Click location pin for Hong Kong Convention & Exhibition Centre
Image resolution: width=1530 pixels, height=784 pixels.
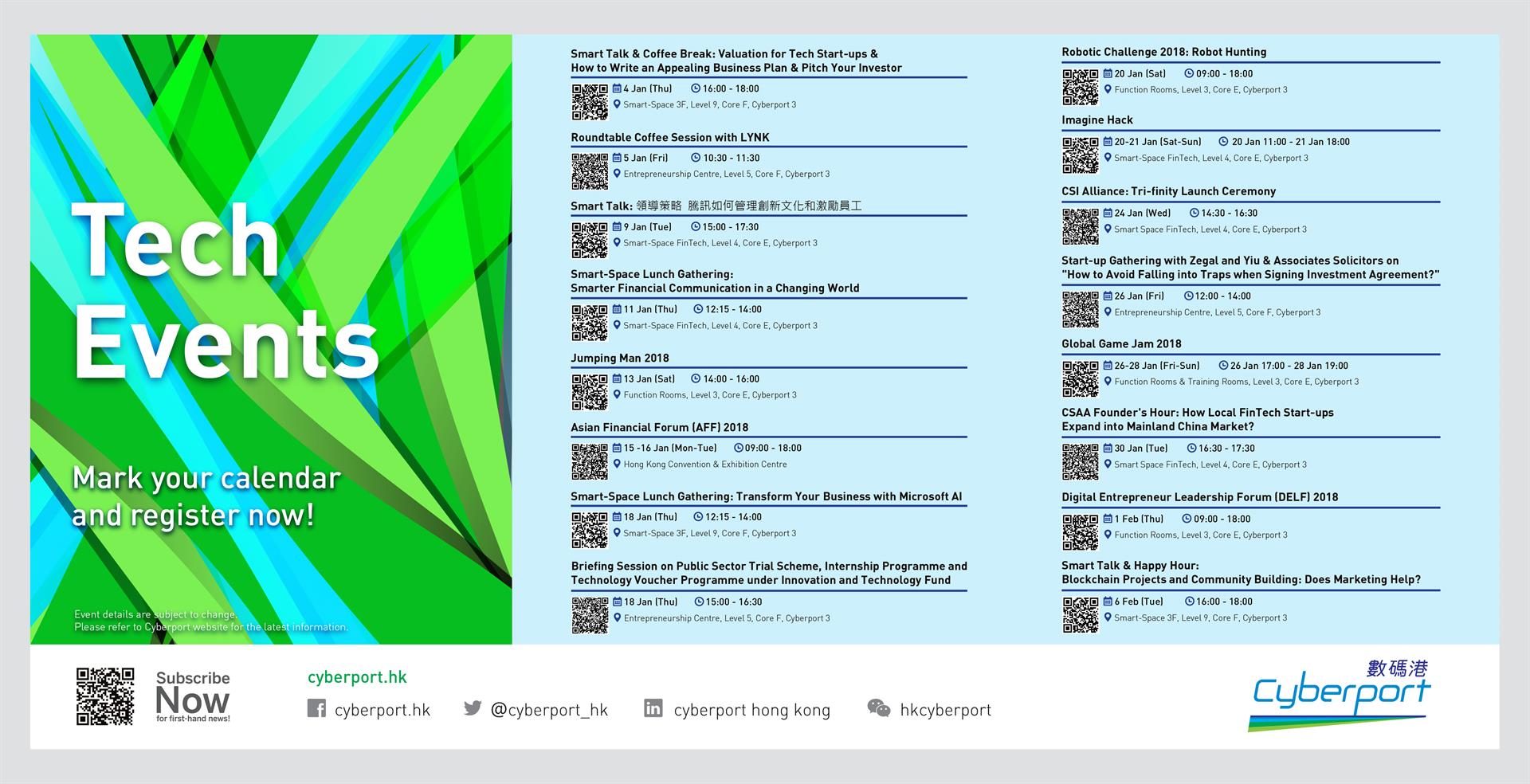click(x=617, y=464)
